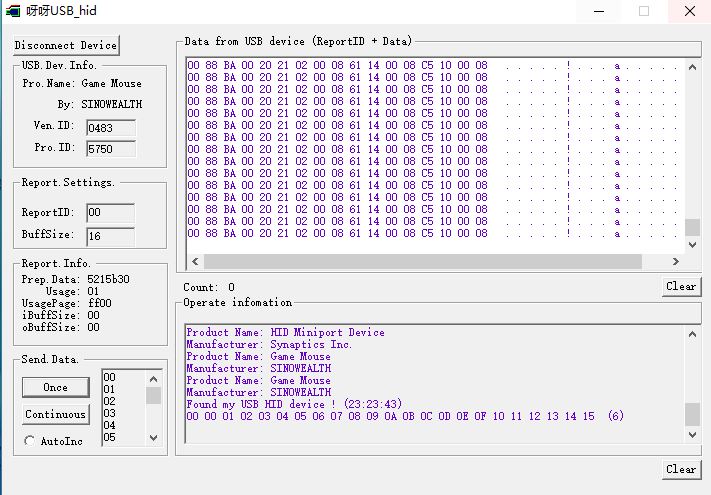Select byte 02 in send list

pos(109,401)
